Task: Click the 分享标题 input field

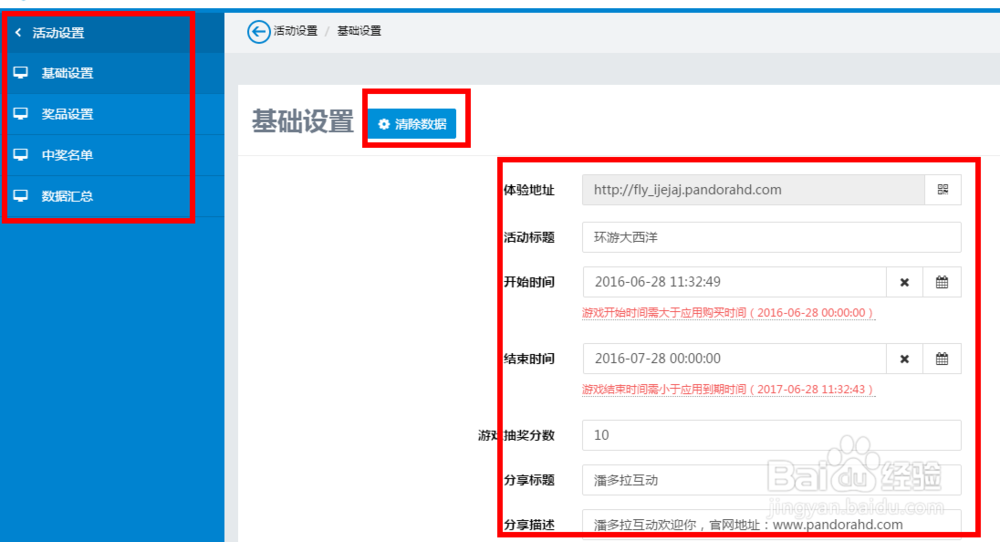Action: tap(772, 480)
